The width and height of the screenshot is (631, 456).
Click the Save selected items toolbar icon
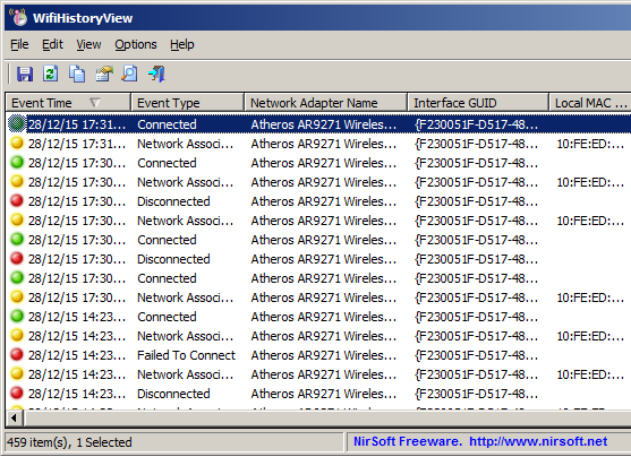click(x=25, y=74)
